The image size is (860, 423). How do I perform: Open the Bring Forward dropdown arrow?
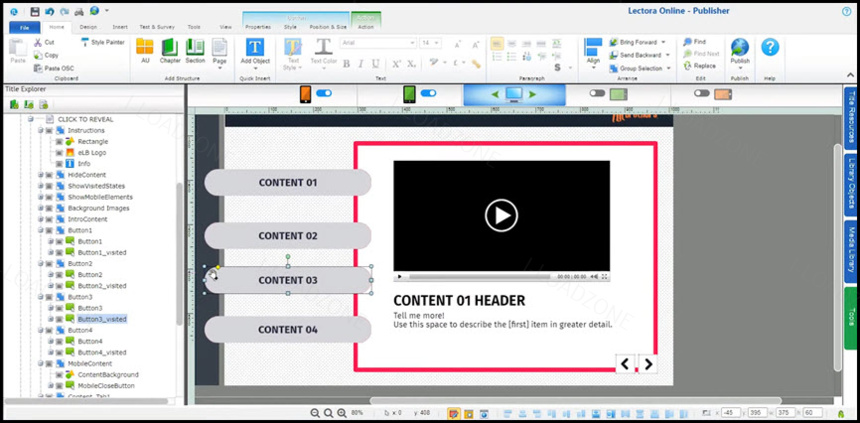click(x=663, y=42)
